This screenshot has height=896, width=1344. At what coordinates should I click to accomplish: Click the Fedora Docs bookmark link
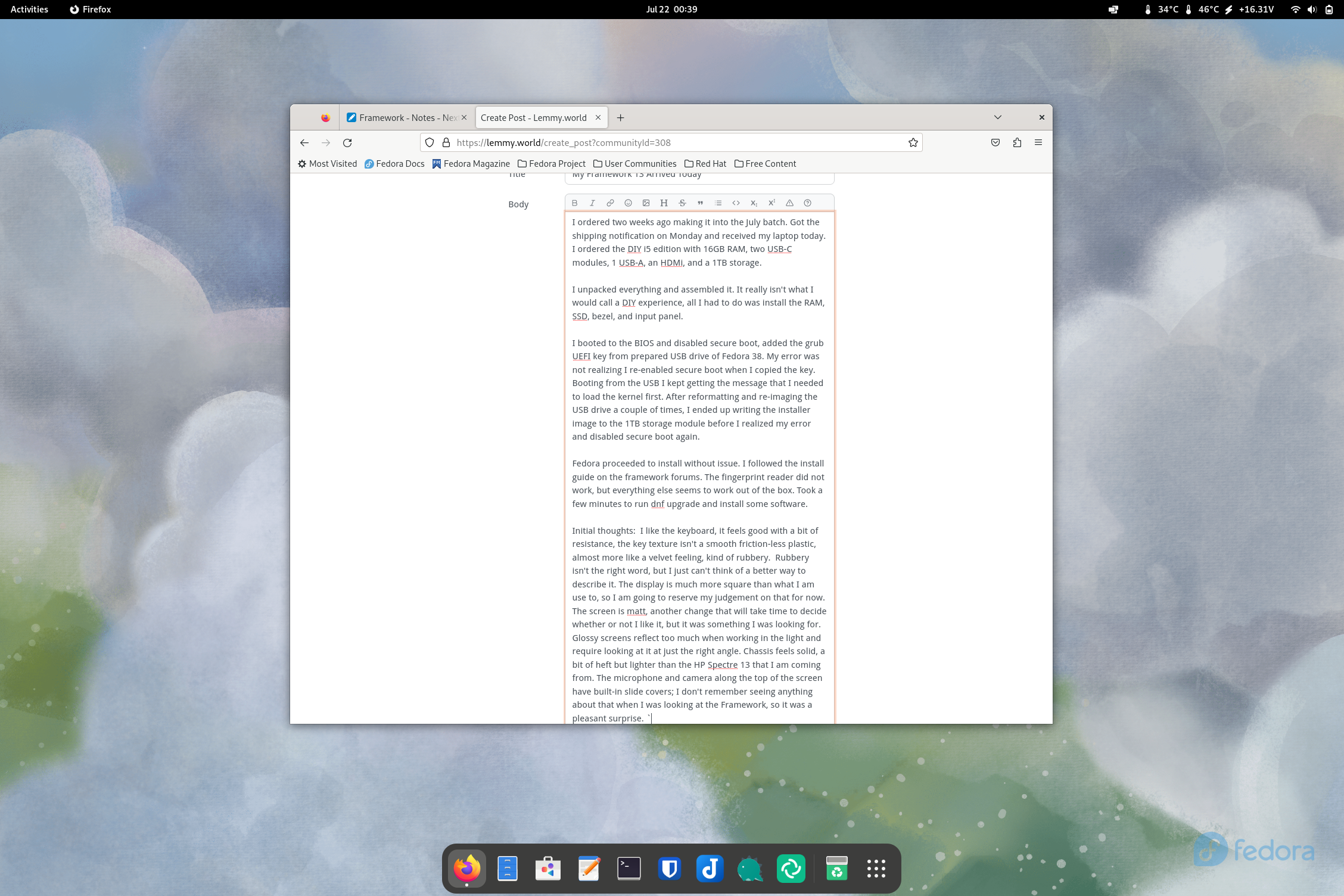(394, 164)
